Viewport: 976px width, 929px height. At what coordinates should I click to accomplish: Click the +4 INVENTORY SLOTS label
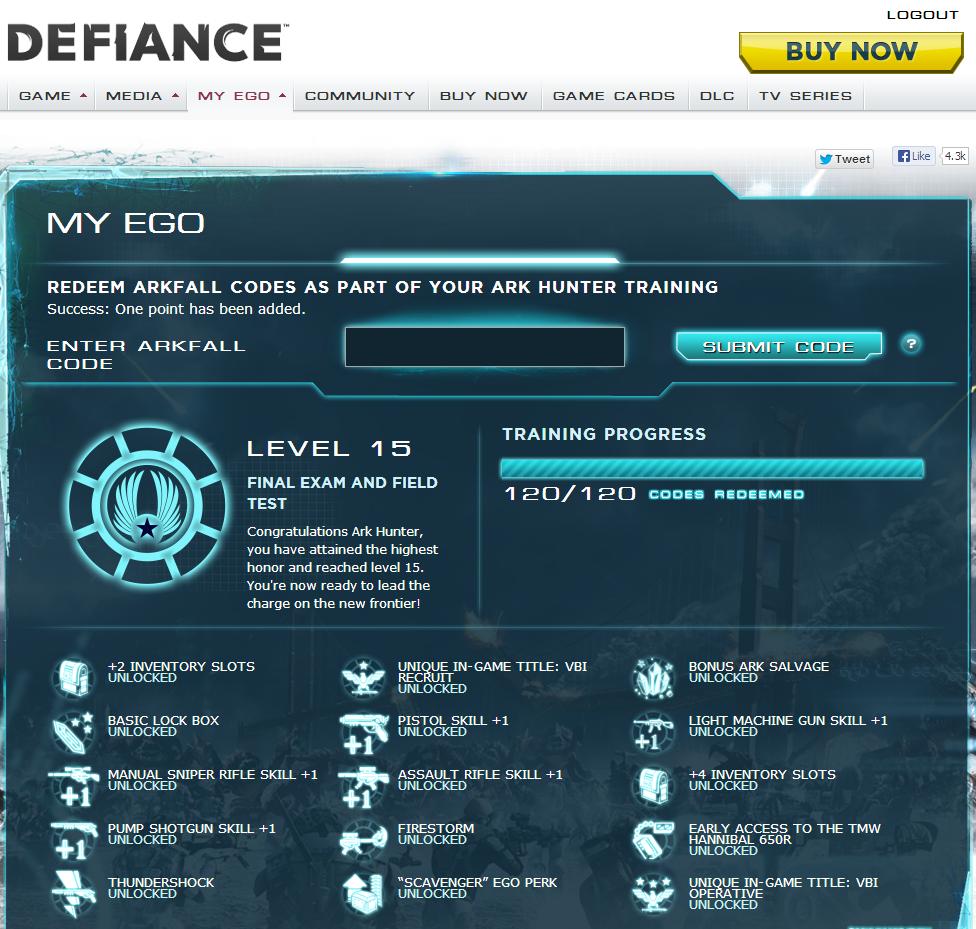coord(762,775)
